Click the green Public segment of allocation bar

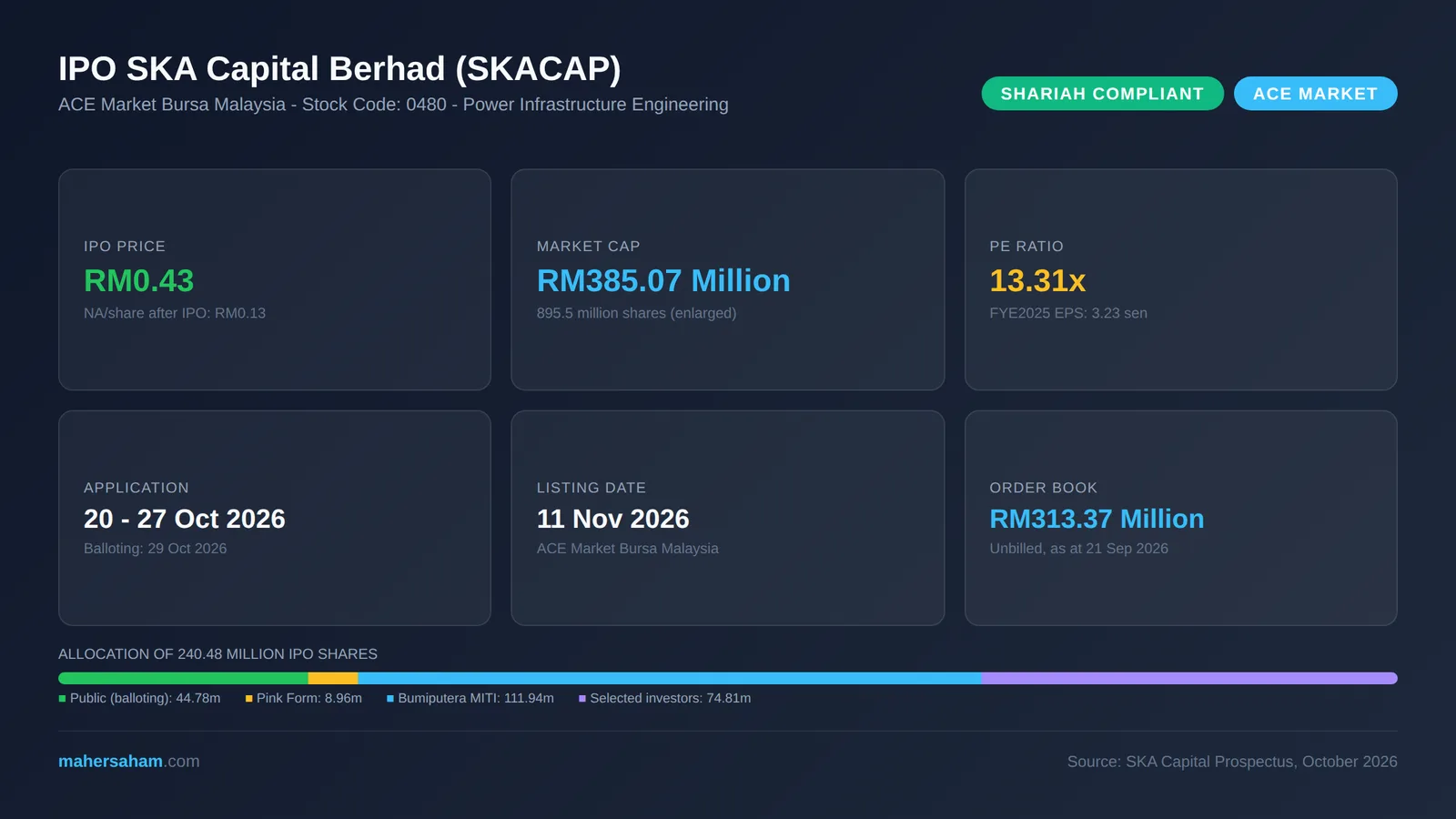pyautogui.click(x=183, y=678)
